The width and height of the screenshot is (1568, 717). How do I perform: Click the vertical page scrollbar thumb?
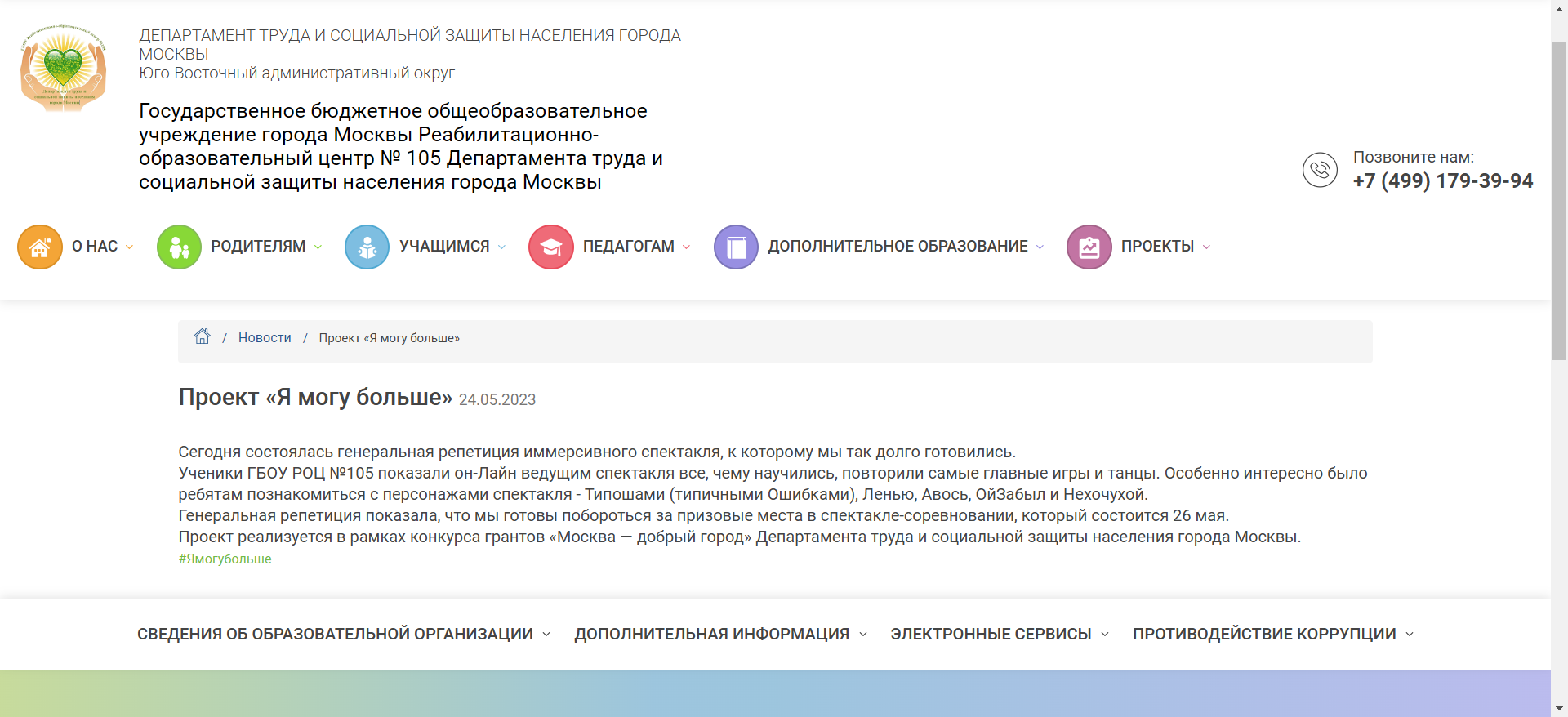1559,200
